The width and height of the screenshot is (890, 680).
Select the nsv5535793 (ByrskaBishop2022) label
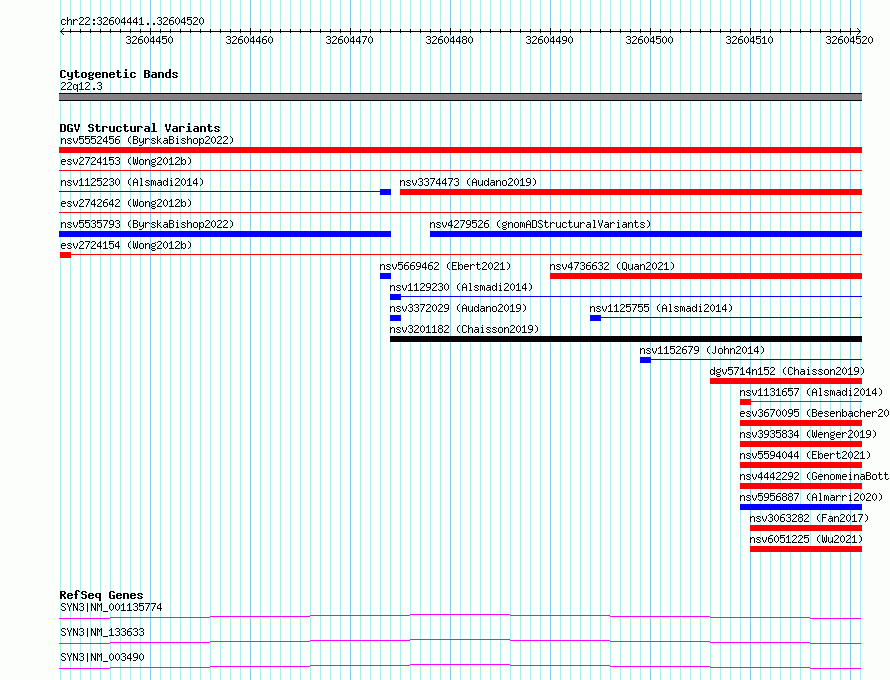(147, 224)
